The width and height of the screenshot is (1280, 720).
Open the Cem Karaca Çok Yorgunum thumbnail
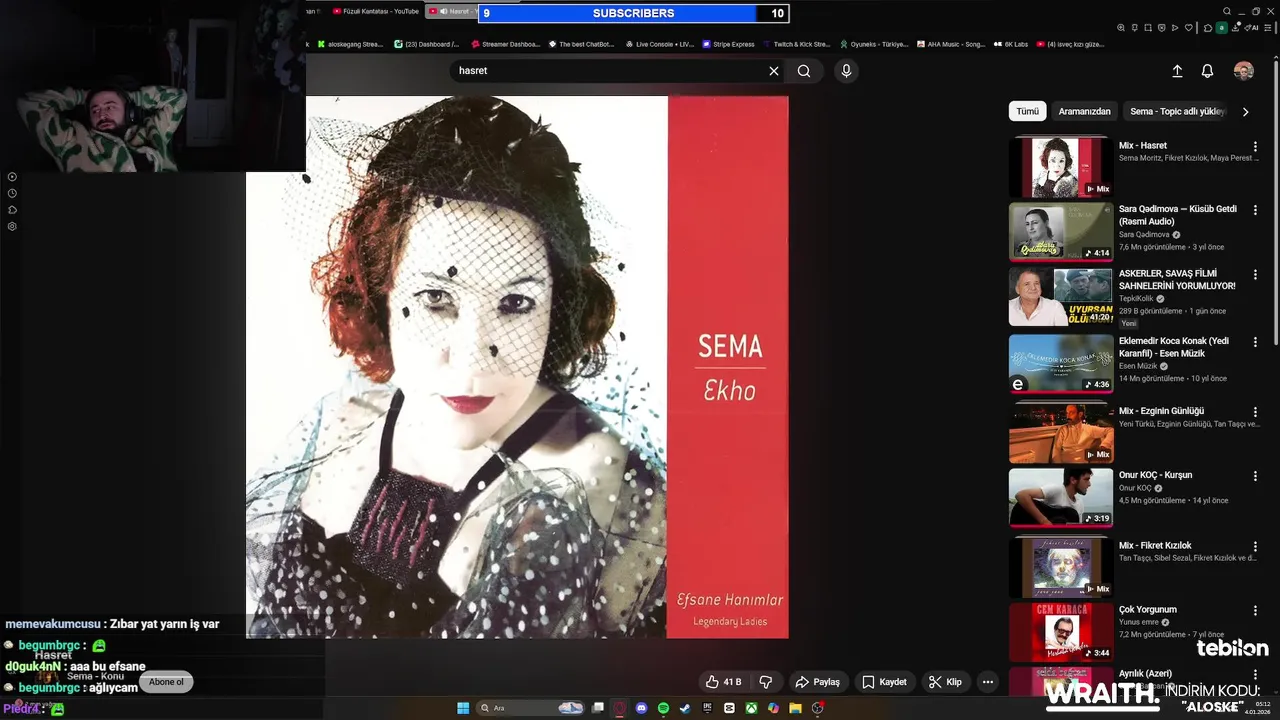pyautogui.click(x=1061, y=632)
